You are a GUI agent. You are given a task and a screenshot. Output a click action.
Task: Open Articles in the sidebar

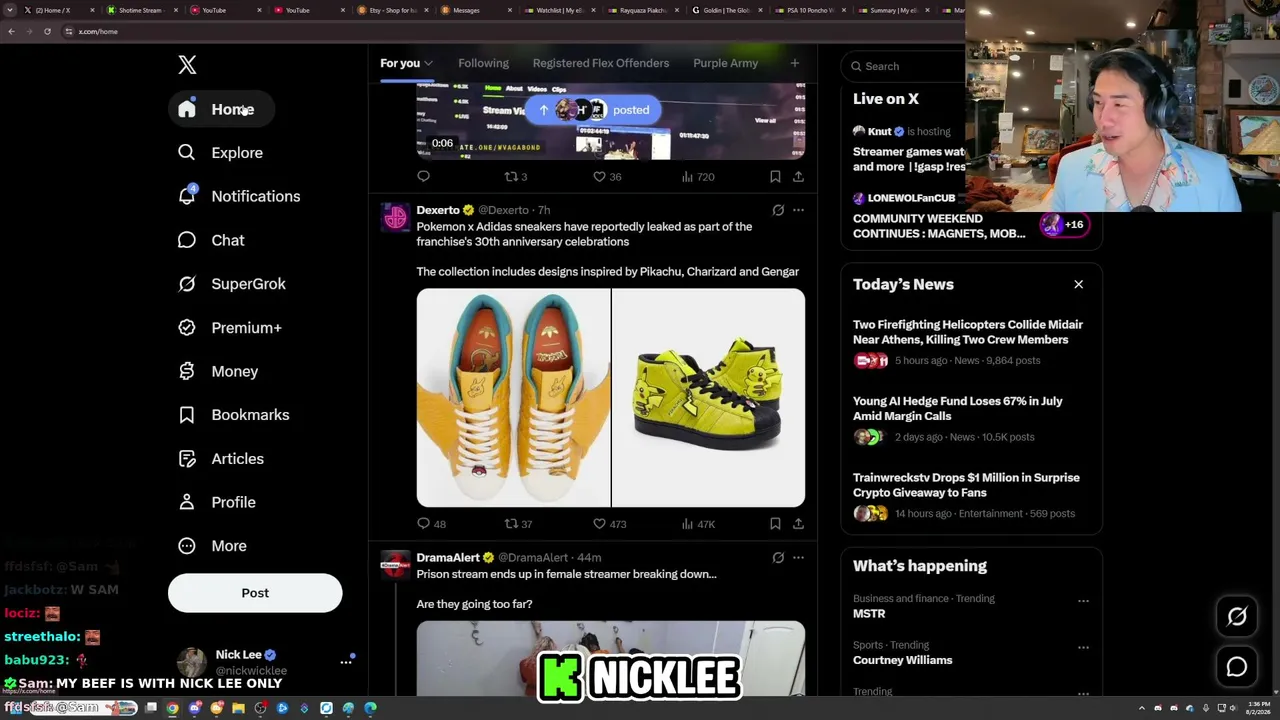pyautogui.click(x=220, y=459)
